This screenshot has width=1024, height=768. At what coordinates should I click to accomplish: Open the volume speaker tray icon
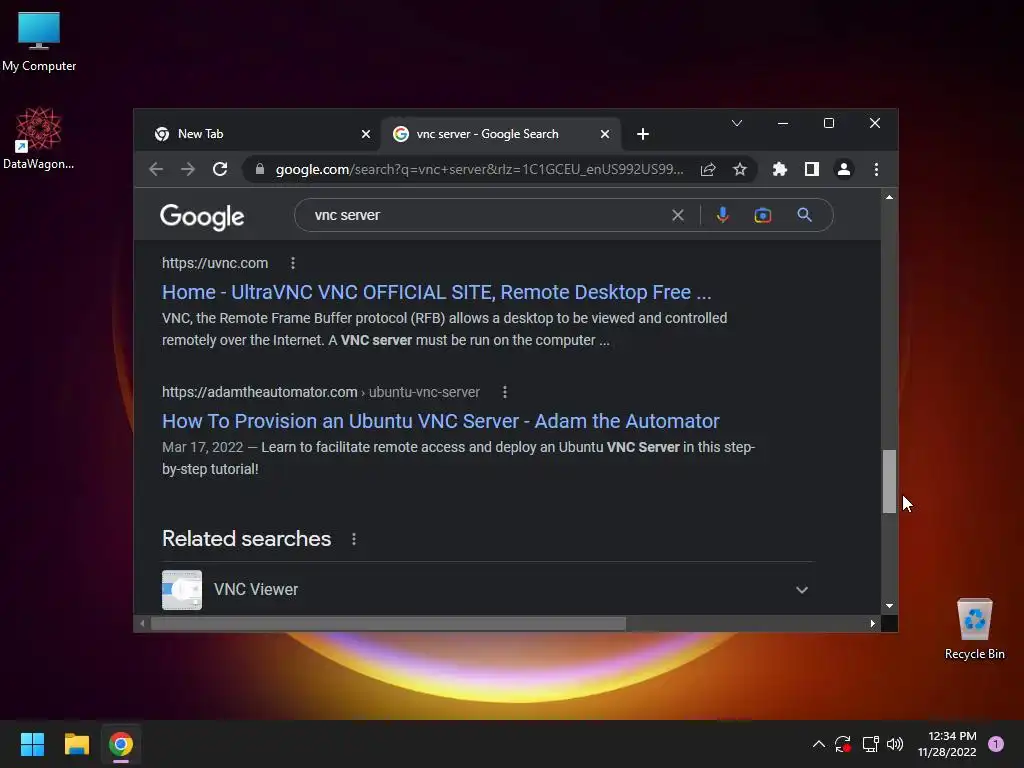pos(895,744)
